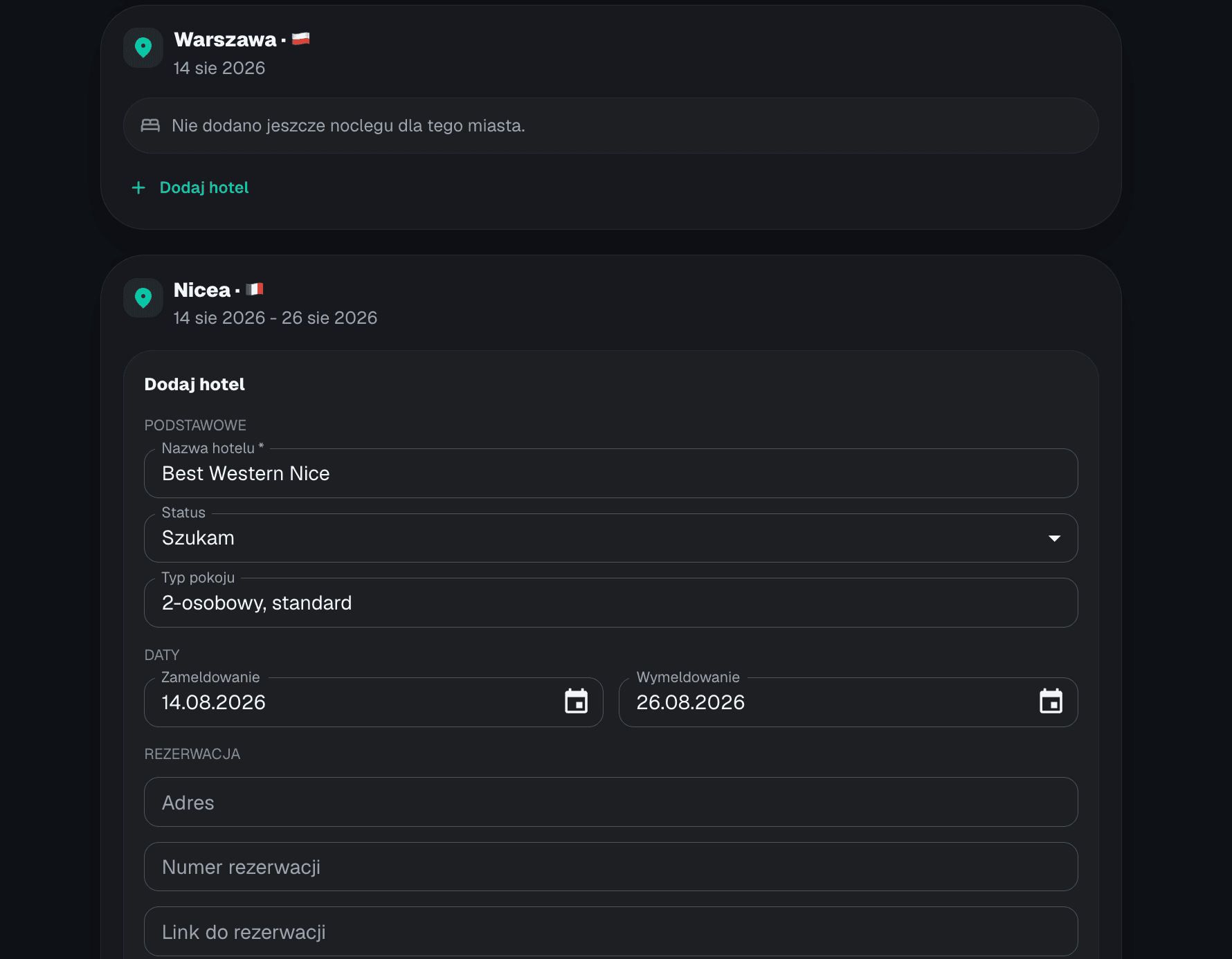
Task: Focus the Link do rezerwacji field
Action: (611, 931)
